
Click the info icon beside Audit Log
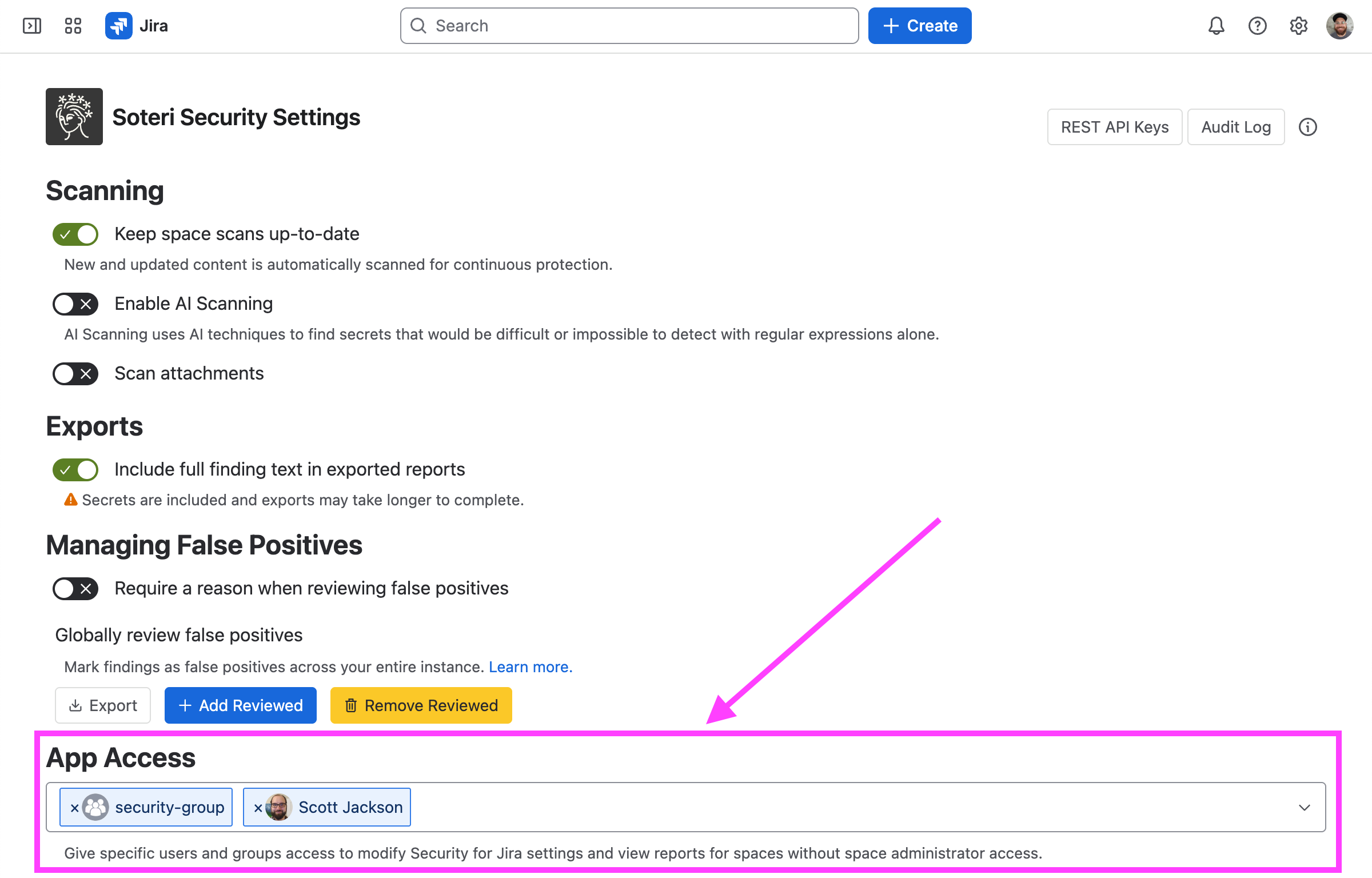(1308, 127)
